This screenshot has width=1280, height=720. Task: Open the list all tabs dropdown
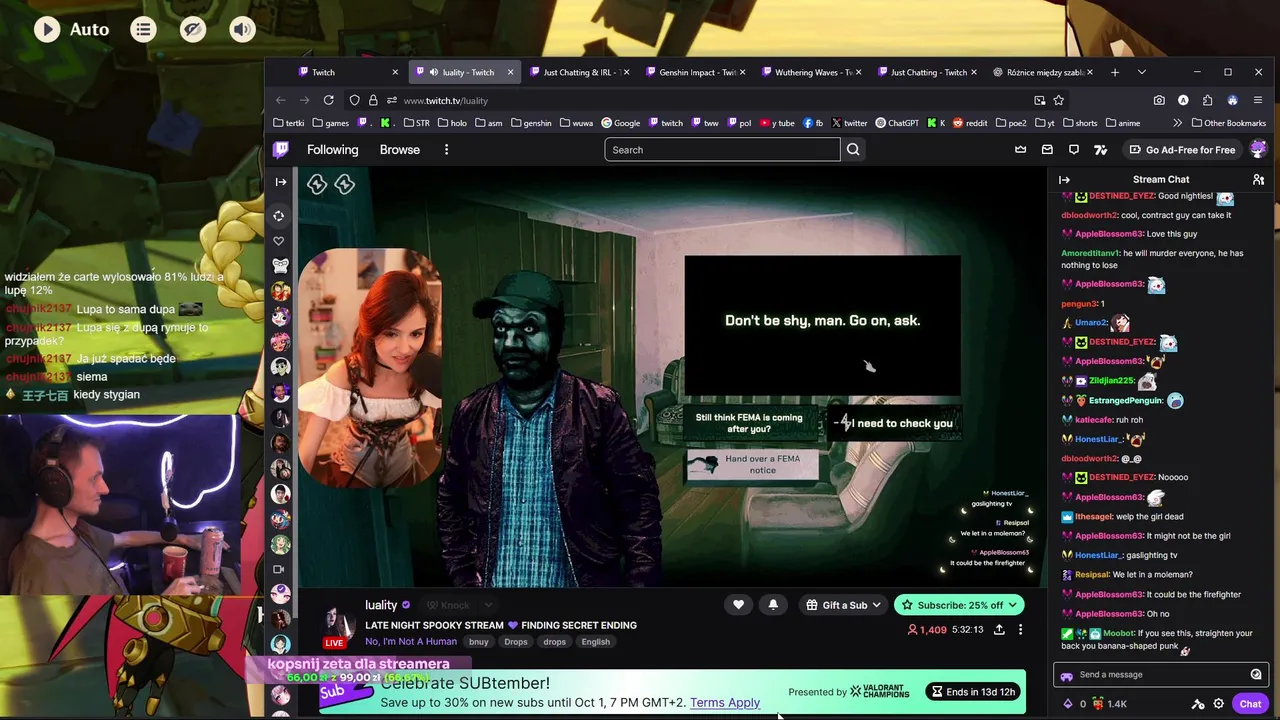1142,72
